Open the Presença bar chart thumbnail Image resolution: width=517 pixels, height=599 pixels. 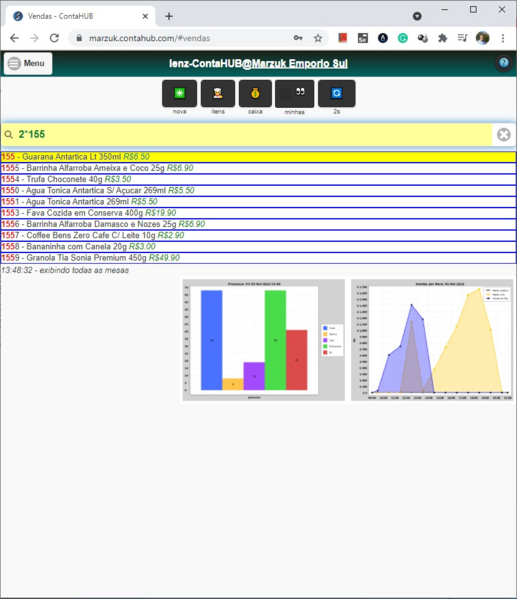[x=264, y=340]
